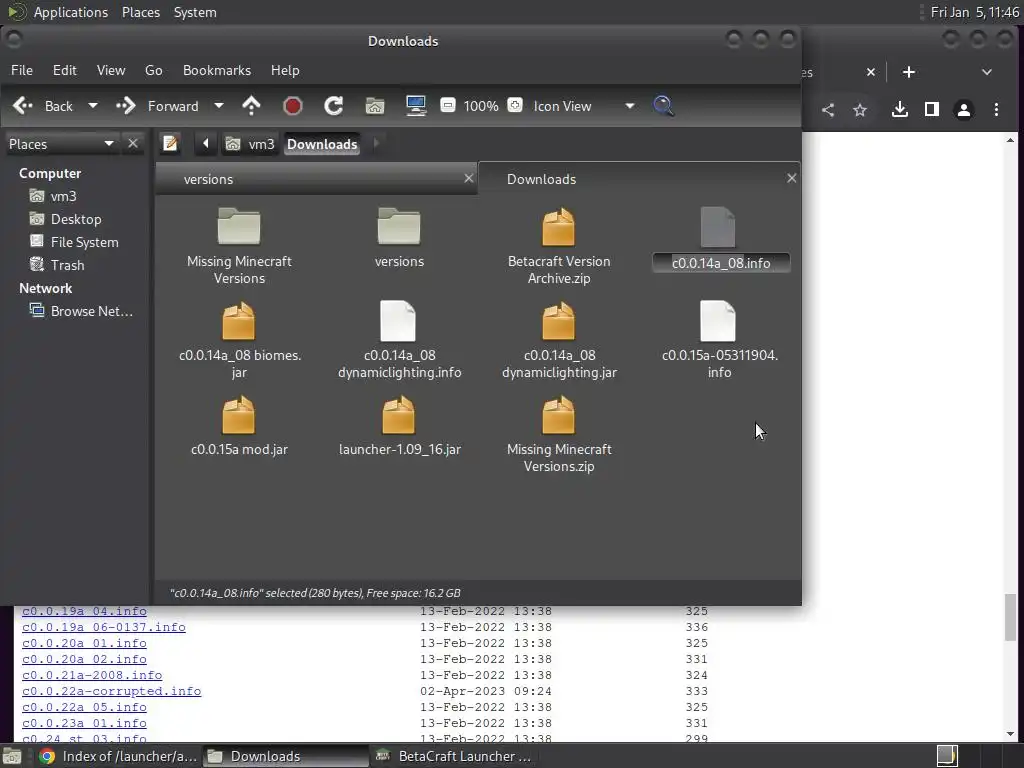
Task: Select c0.0.14a_08 dynamiclighting.jar
Action: click(x=558, y=340)
